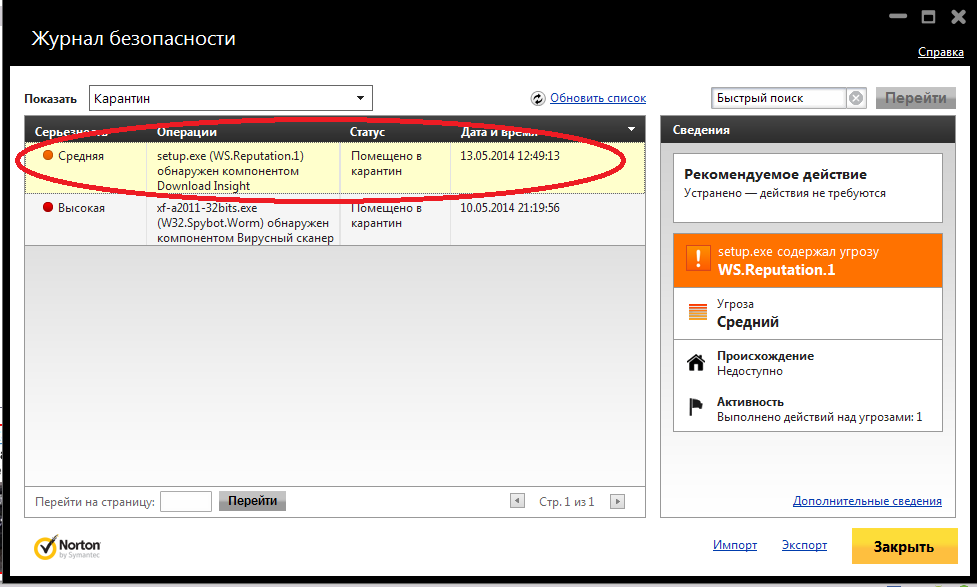Image resolution: width=977 pixels, height=587 pixels.
Task: Click the Сведения panel header
Action: tap(808, 130)
